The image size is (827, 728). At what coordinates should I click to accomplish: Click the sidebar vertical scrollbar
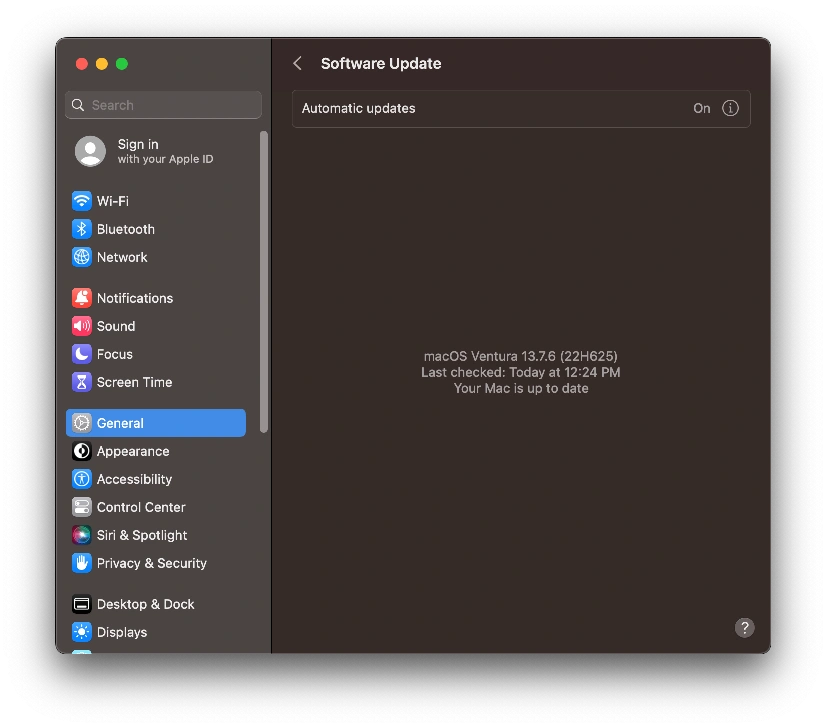pos(264,280)
